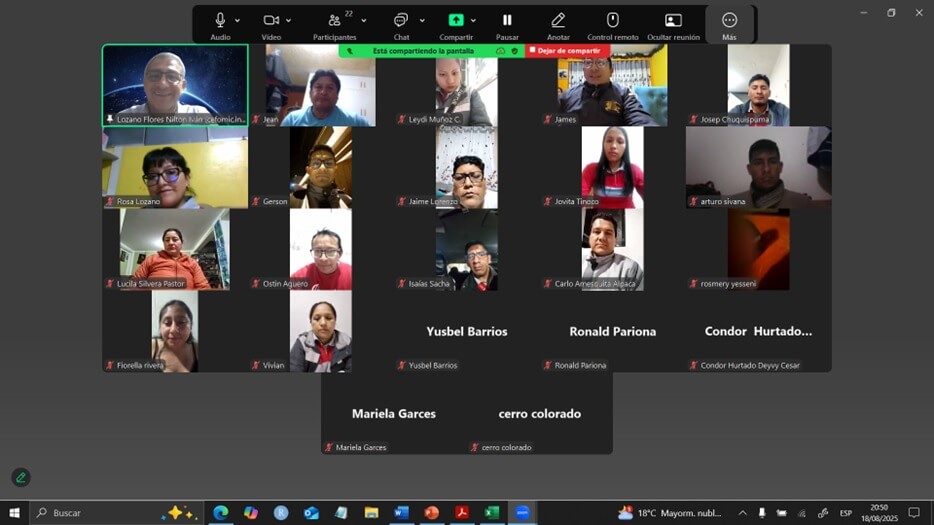This screenshot has height=525, width=934.
Task: Click the green pencil annotation icon at bottom left
Action: point(20,478)
